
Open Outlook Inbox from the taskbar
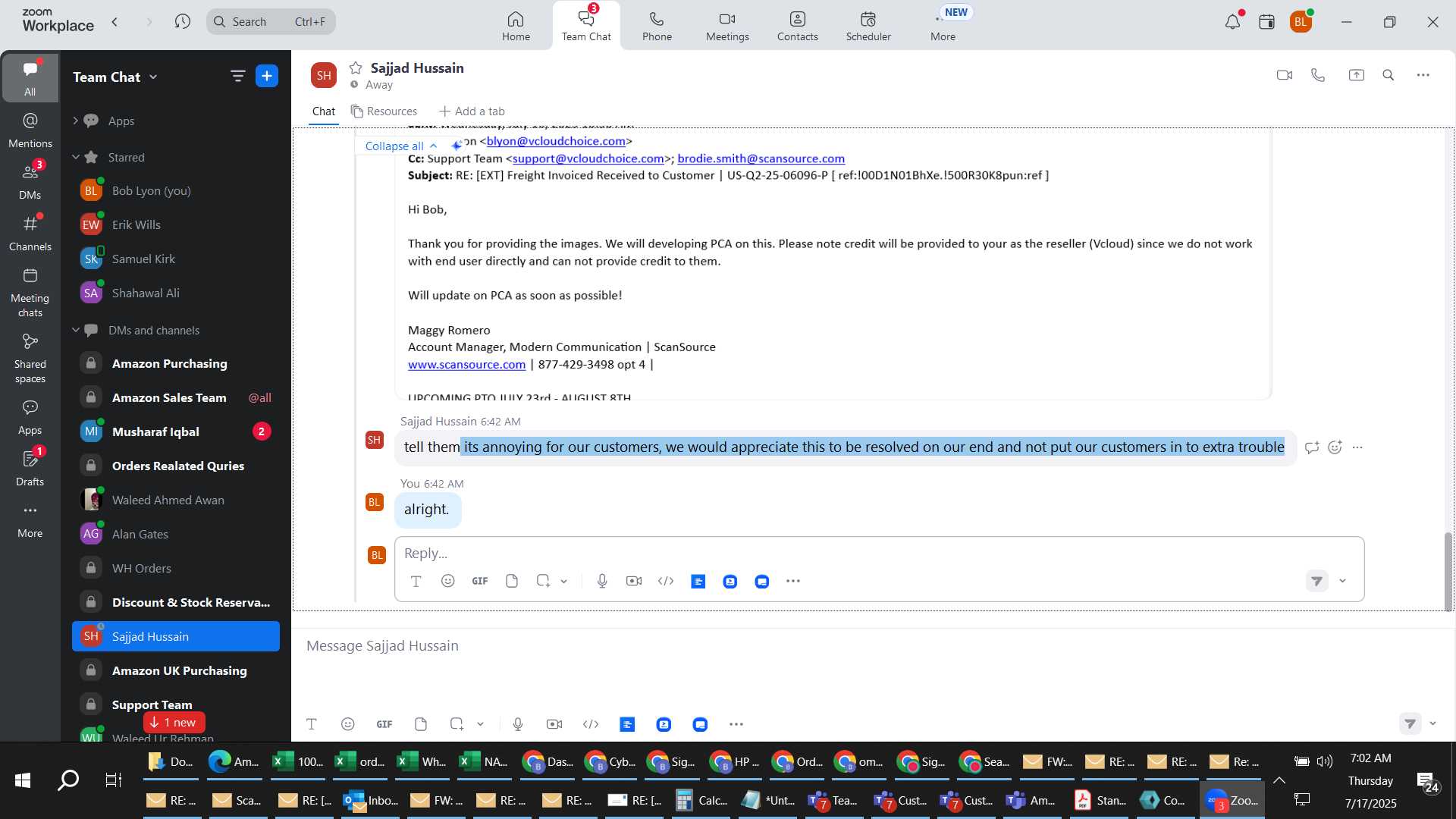click(x=372, y=800)
